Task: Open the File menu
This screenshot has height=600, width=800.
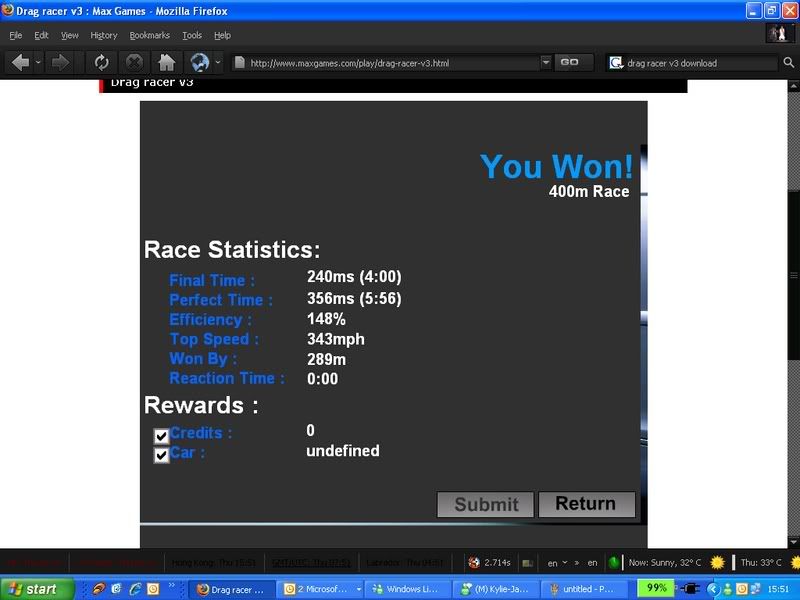Action: point(16,35)
